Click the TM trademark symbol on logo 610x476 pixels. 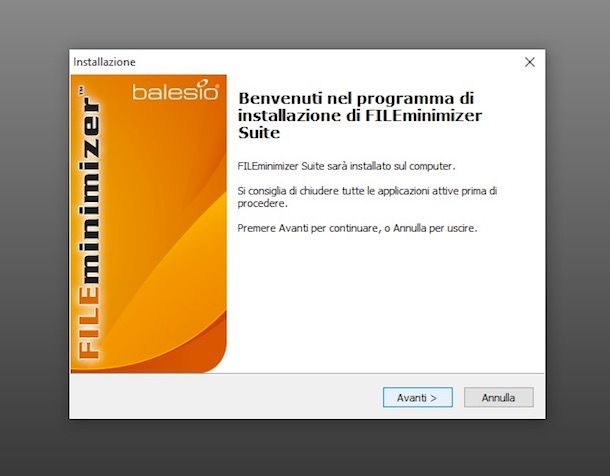pos(81,91)
